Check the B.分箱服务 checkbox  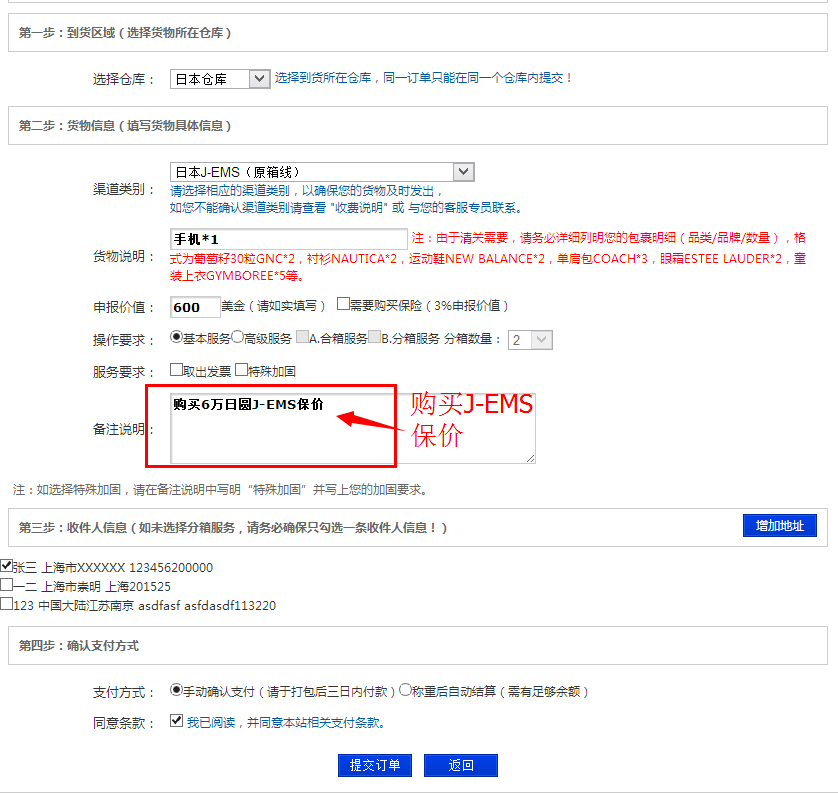375,338
